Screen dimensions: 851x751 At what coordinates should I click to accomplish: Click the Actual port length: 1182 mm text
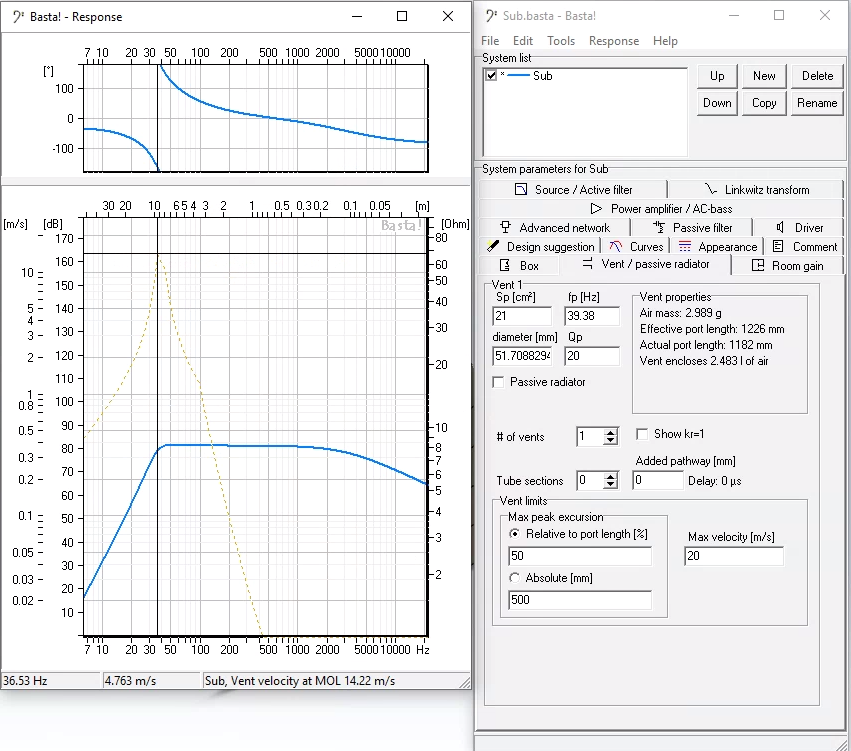(x=706, y=345)
